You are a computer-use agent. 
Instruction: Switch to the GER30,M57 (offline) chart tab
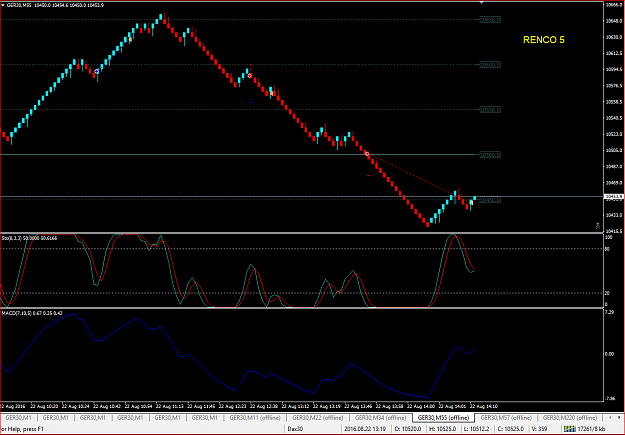[506, 418]
